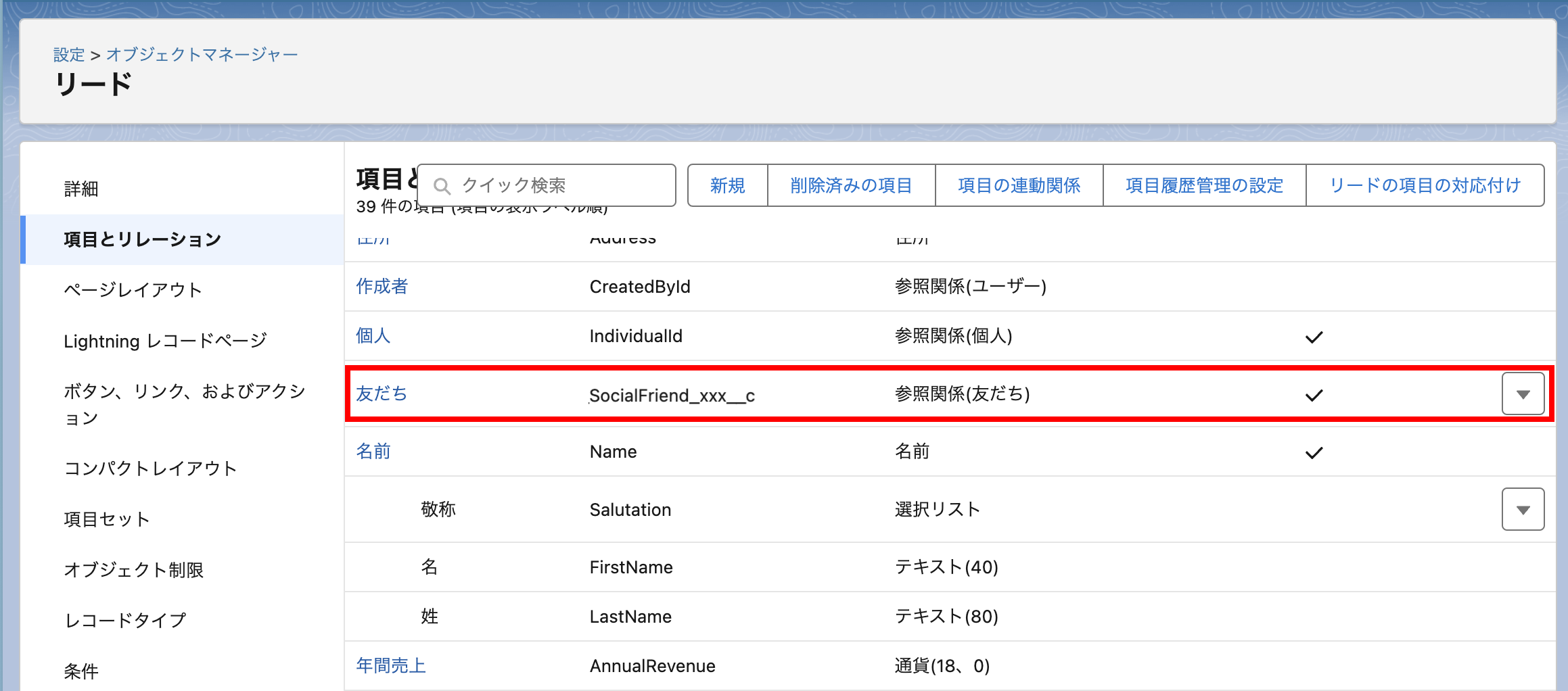Viewport: 1568px width, 691px height.
Task: Select レコードタイプ in the sidebar
Action: tap(125, 620)
